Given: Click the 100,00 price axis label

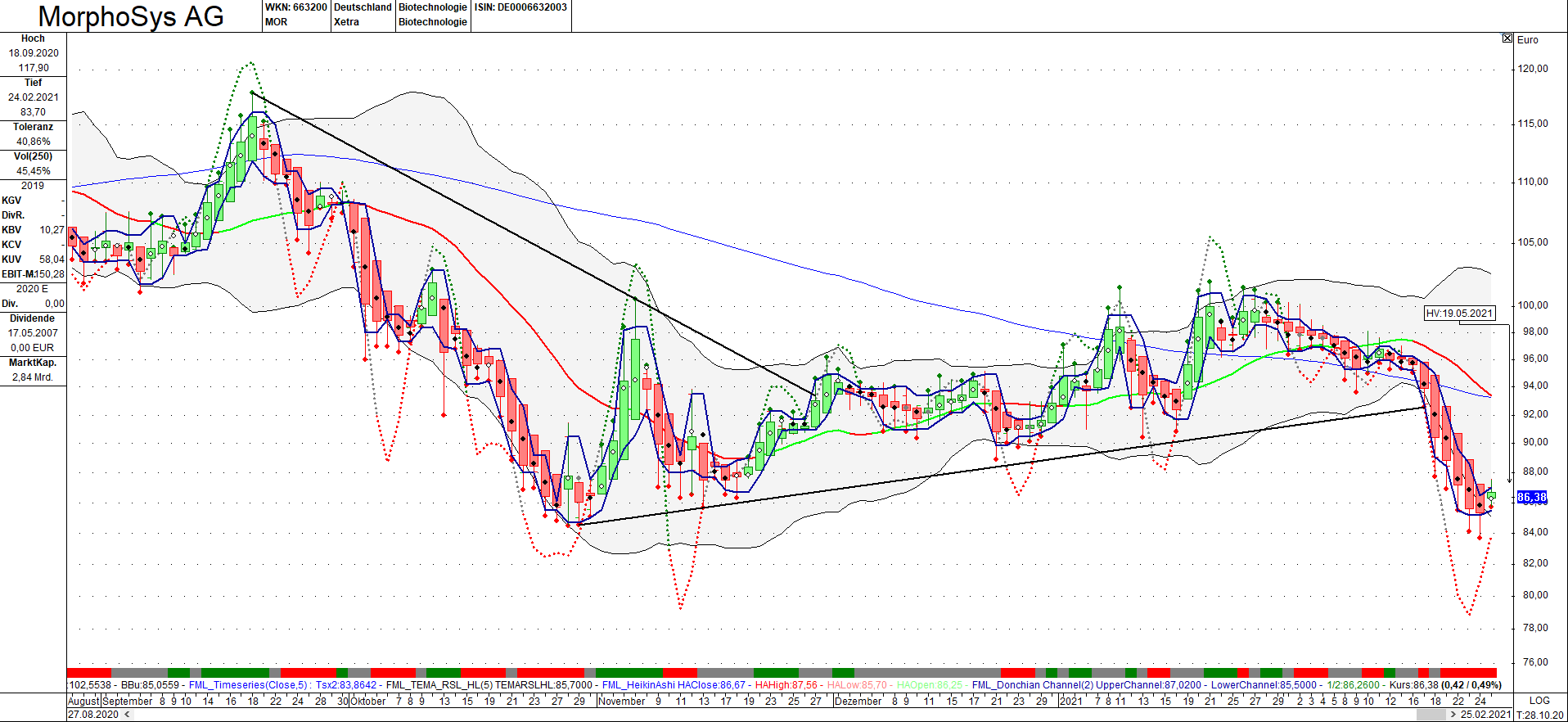Looking at the screenshot, I should 1533,305.
